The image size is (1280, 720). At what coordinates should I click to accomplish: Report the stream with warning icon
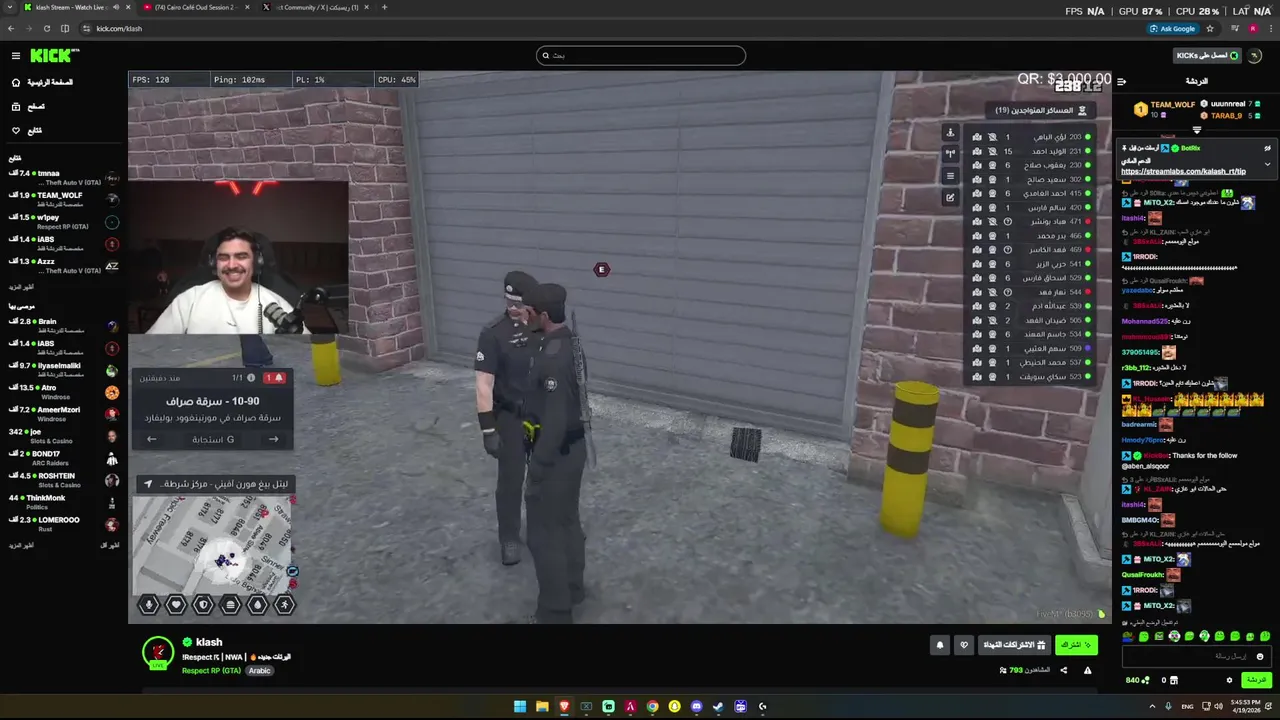1088,670
